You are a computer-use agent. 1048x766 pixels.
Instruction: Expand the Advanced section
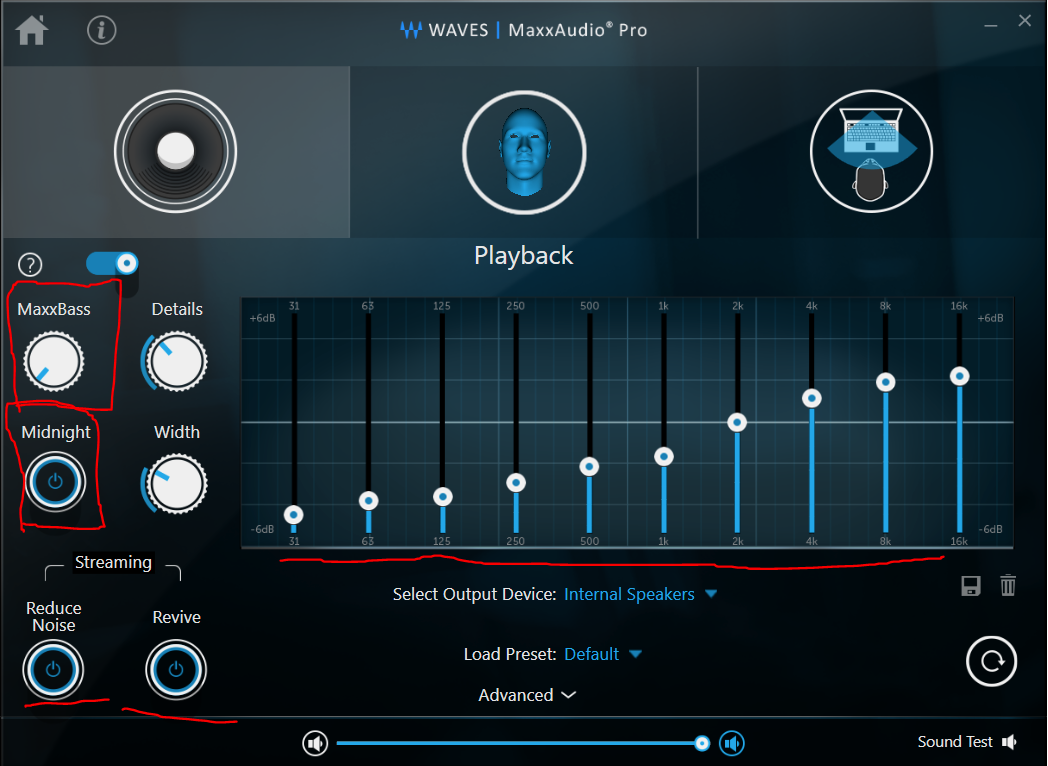527,695
